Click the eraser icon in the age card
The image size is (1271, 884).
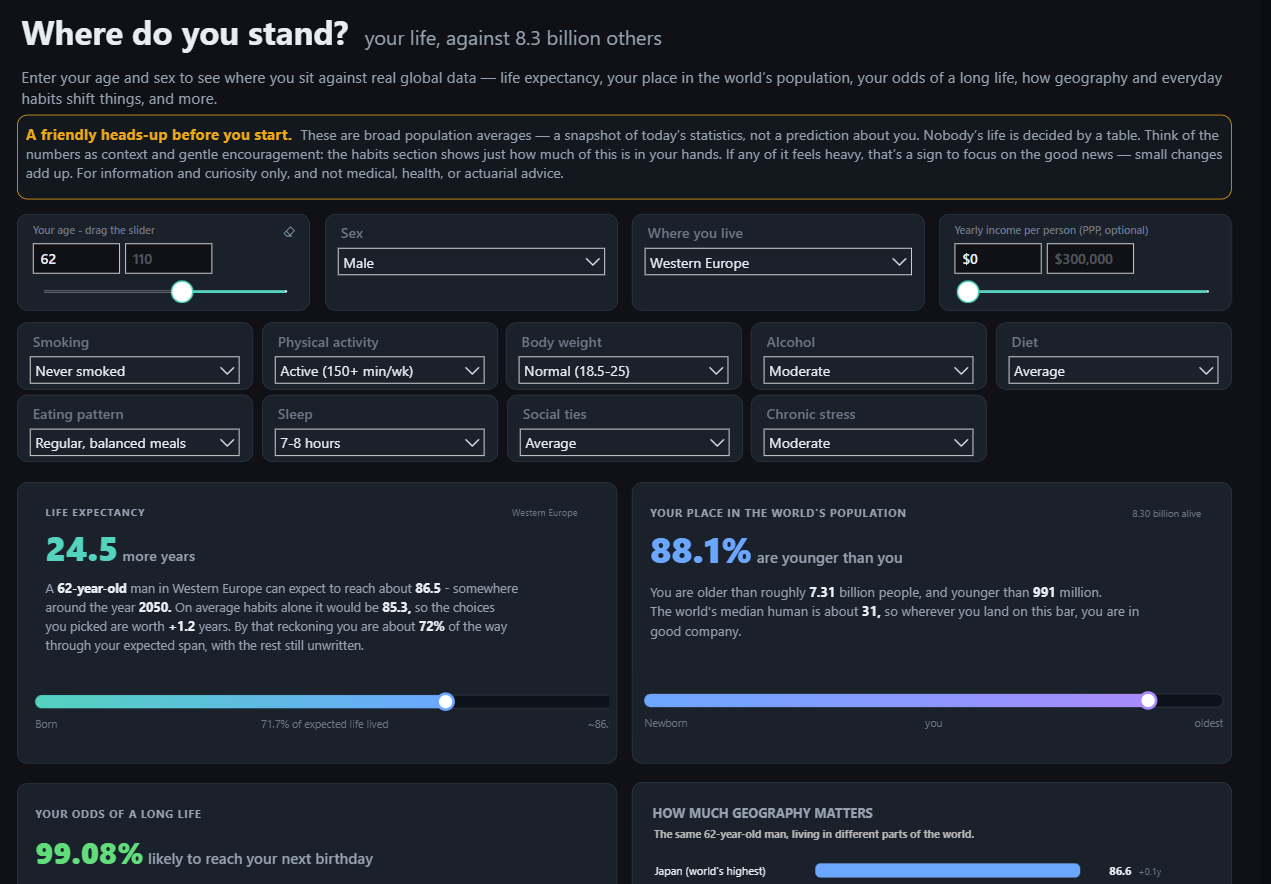(289, 231)
